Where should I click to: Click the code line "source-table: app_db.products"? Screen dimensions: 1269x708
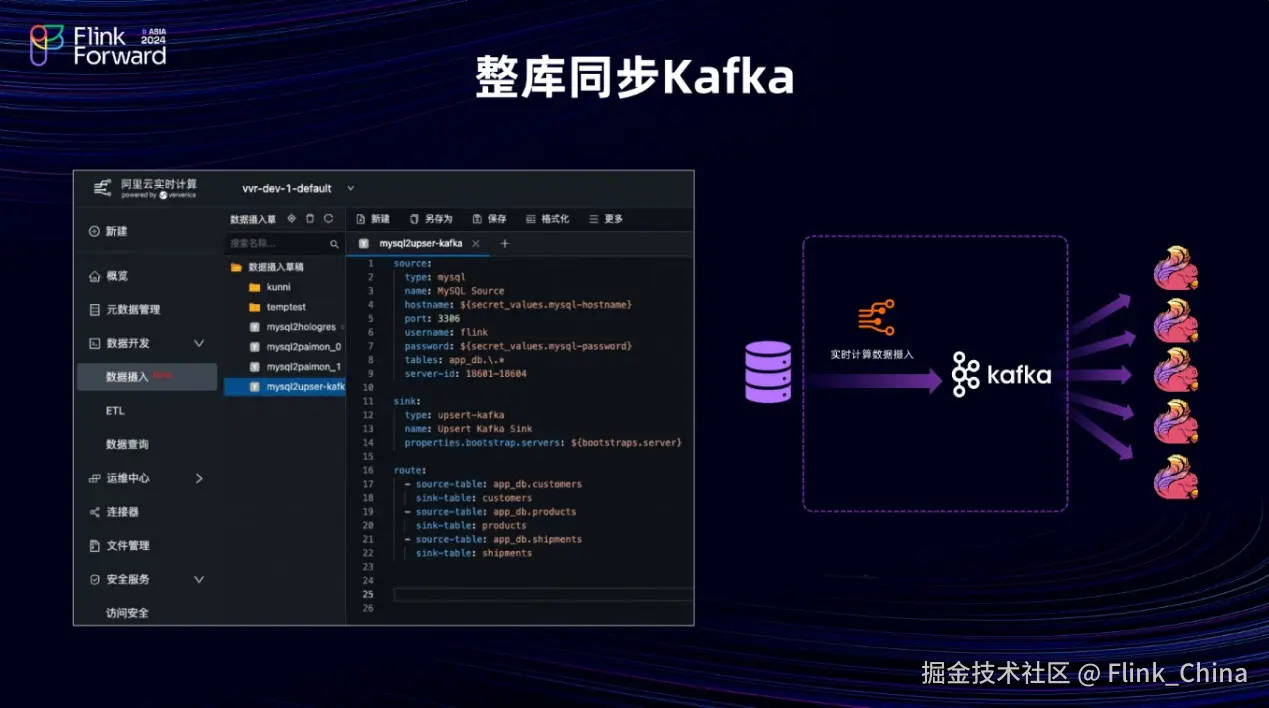tap(491, 512)
